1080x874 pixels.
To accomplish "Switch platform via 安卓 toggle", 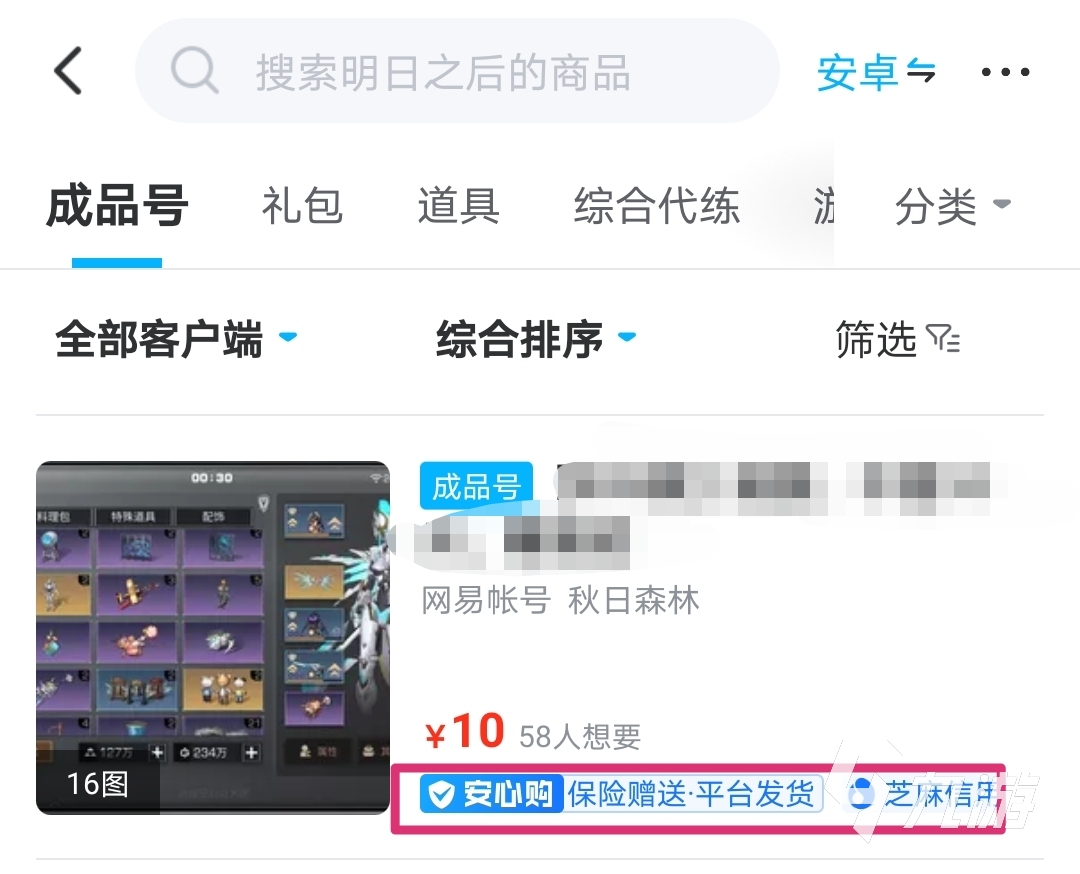I will point(876,72).
